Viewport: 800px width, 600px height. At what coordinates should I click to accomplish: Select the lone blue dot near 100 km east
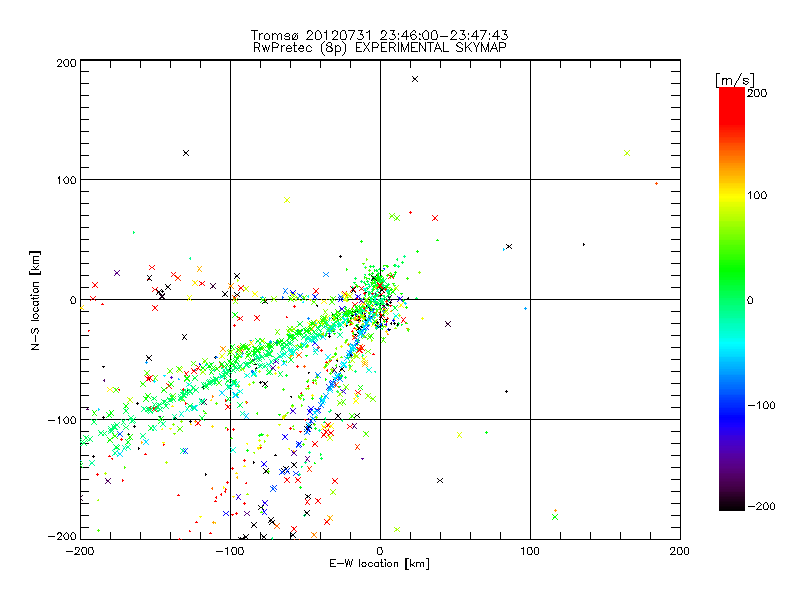[526, 309]
